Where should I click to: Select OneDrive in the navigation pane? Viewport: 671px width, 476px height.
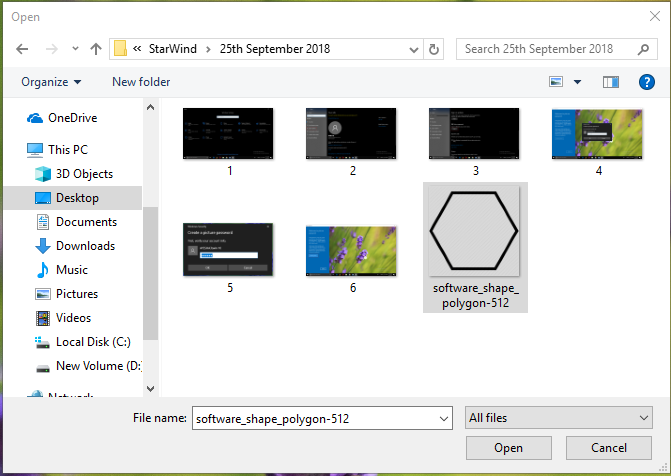72,118
